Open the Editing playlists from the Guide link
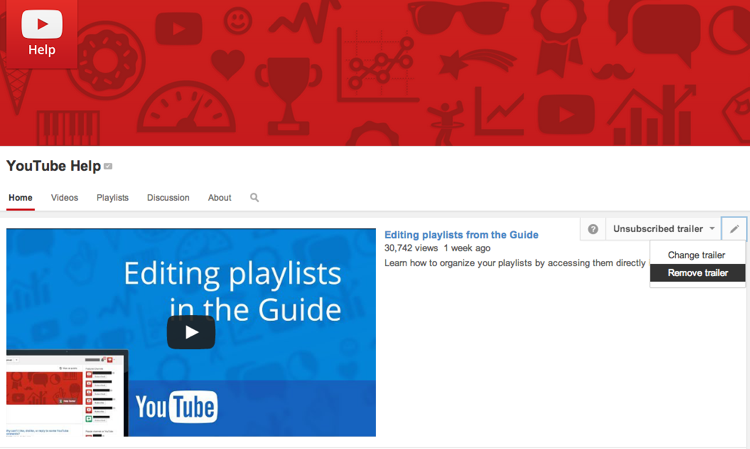 pos(462,235)
